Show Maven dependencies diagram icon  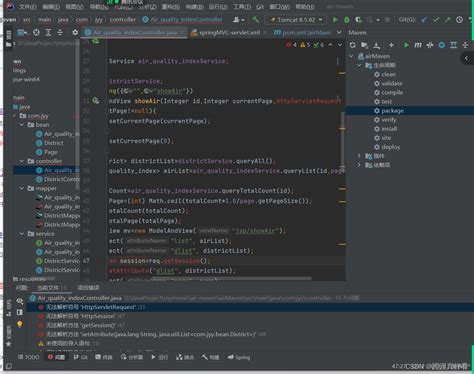point(453,45)
